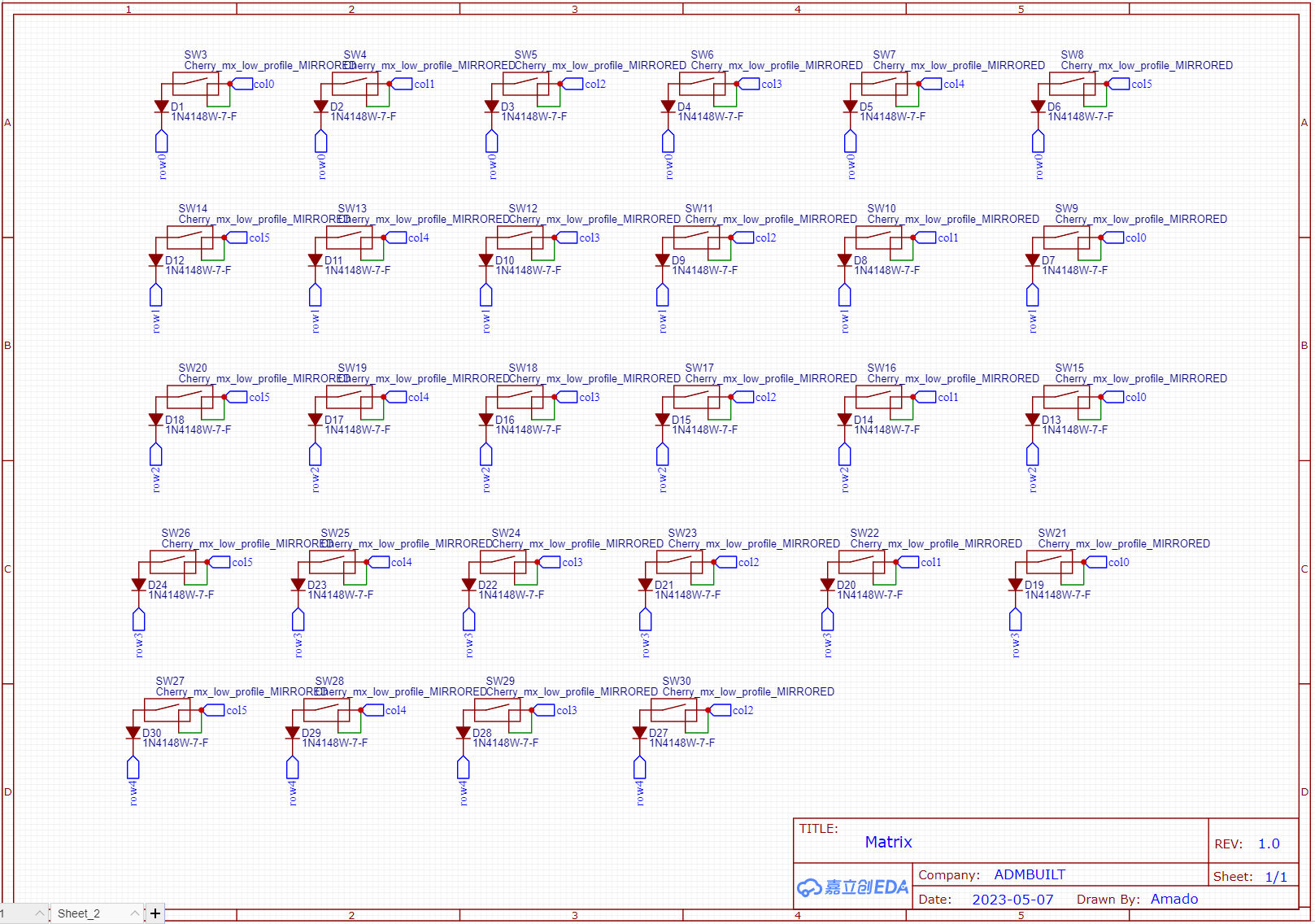Click the col0 net port beside SW15

click(1114, 397)
